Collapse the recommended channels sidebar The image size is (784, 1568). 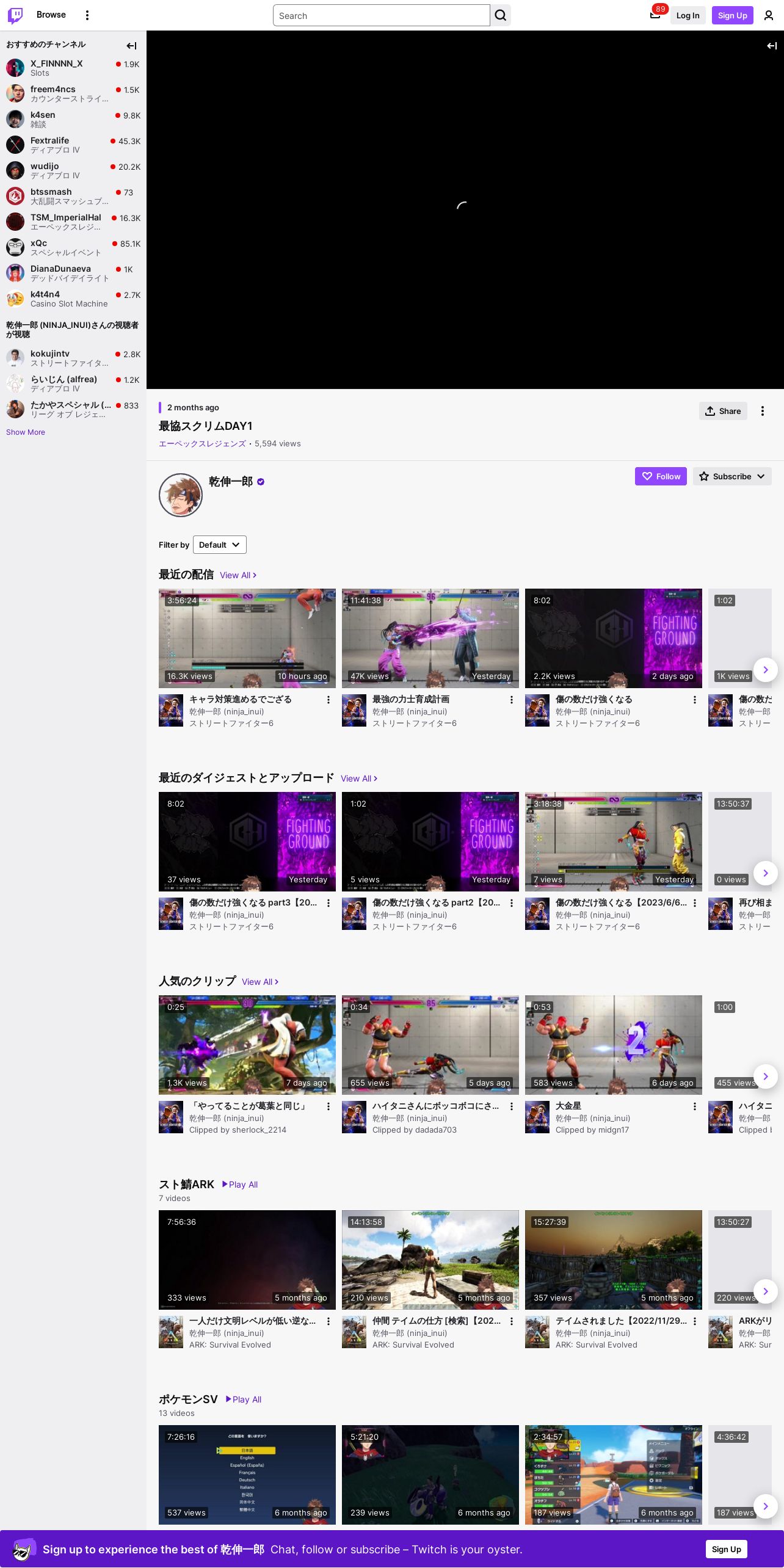tap(131, 46)
